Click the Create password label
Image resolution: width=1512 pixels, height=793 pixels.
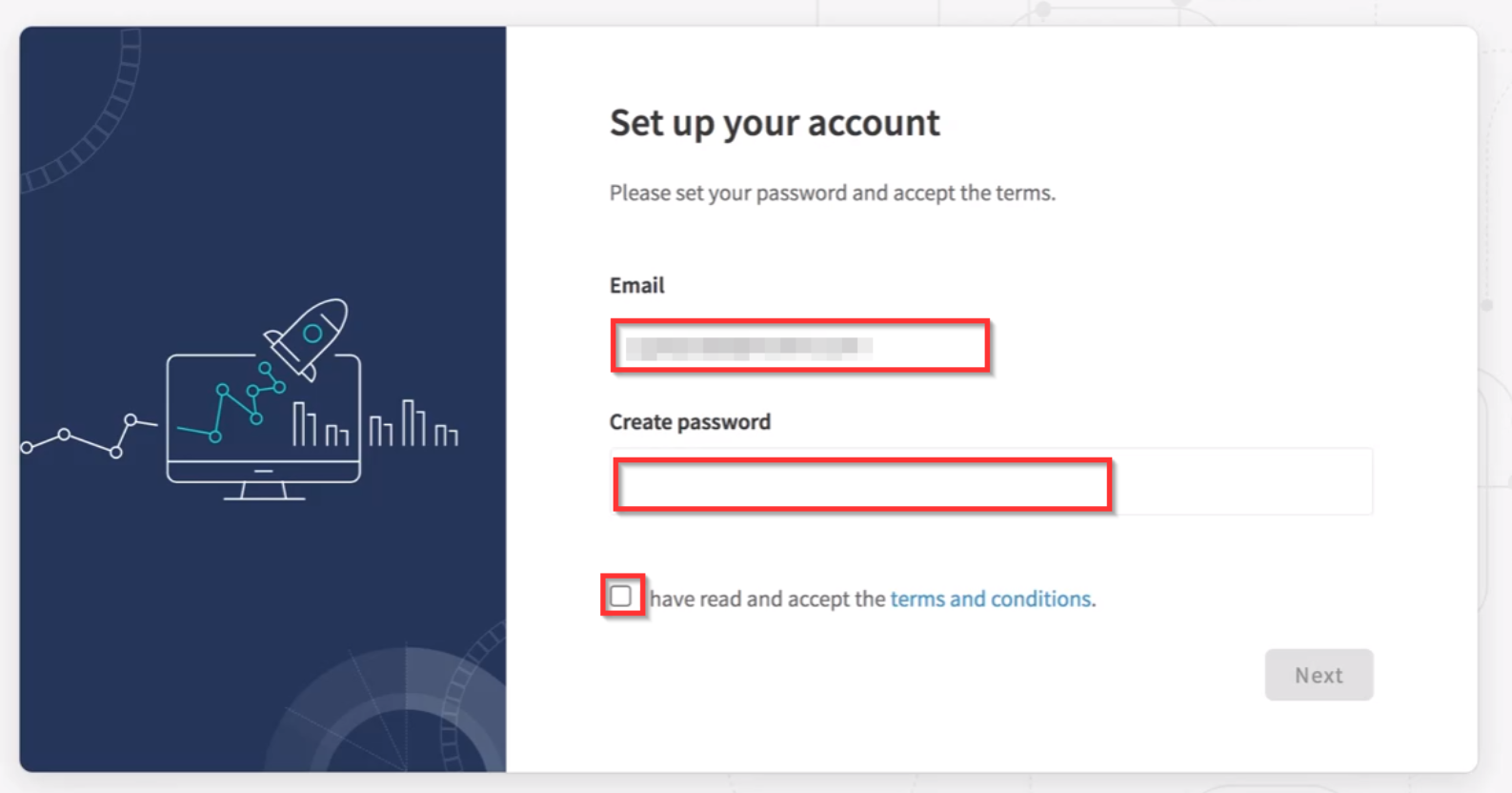689,420
